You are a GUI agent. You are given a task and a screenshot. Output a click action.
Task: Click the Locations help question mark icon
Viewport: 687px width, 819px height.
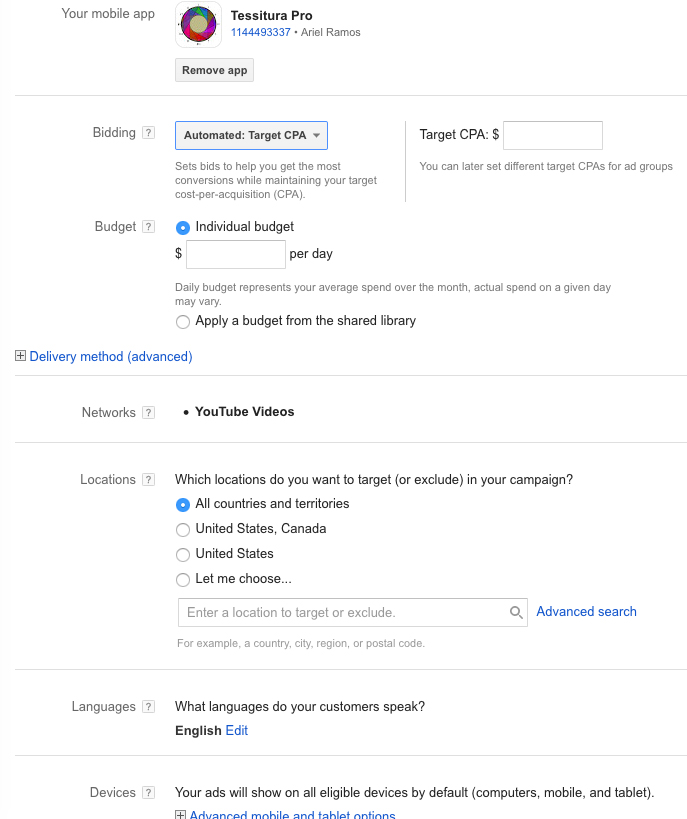148,480
